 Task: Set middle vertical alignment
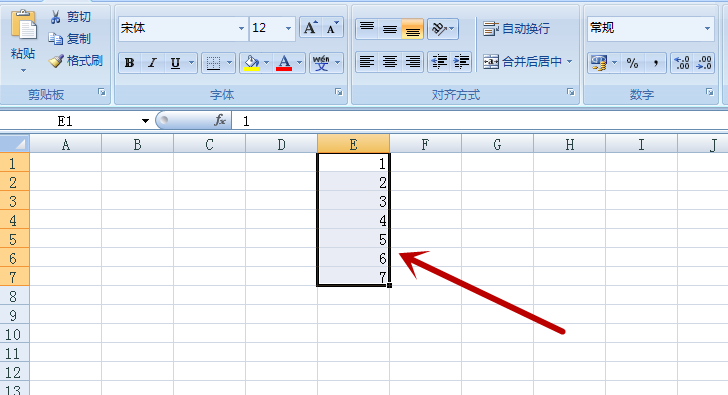(390, 28)
